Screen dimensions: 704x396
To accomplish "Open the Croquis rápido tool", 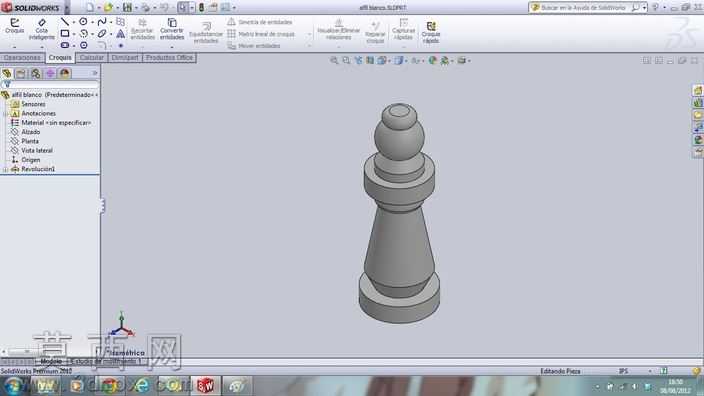I will 431,32.
